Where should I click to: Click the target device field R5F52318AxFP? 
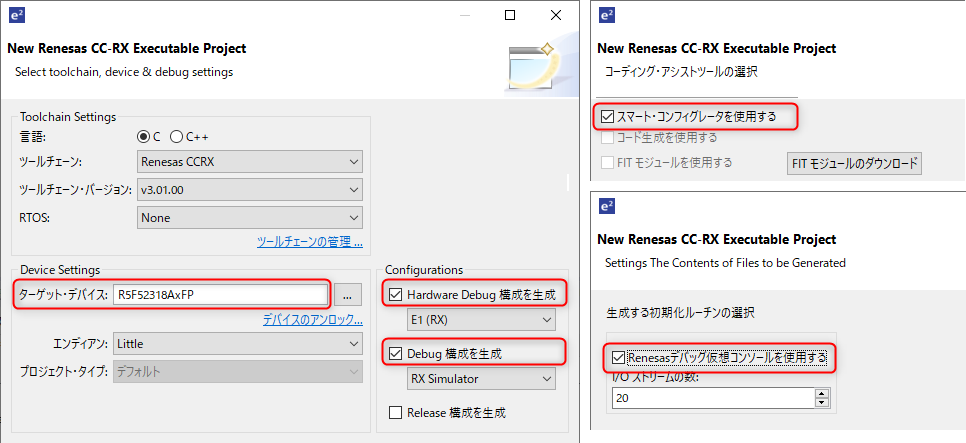tap(220, 295)
